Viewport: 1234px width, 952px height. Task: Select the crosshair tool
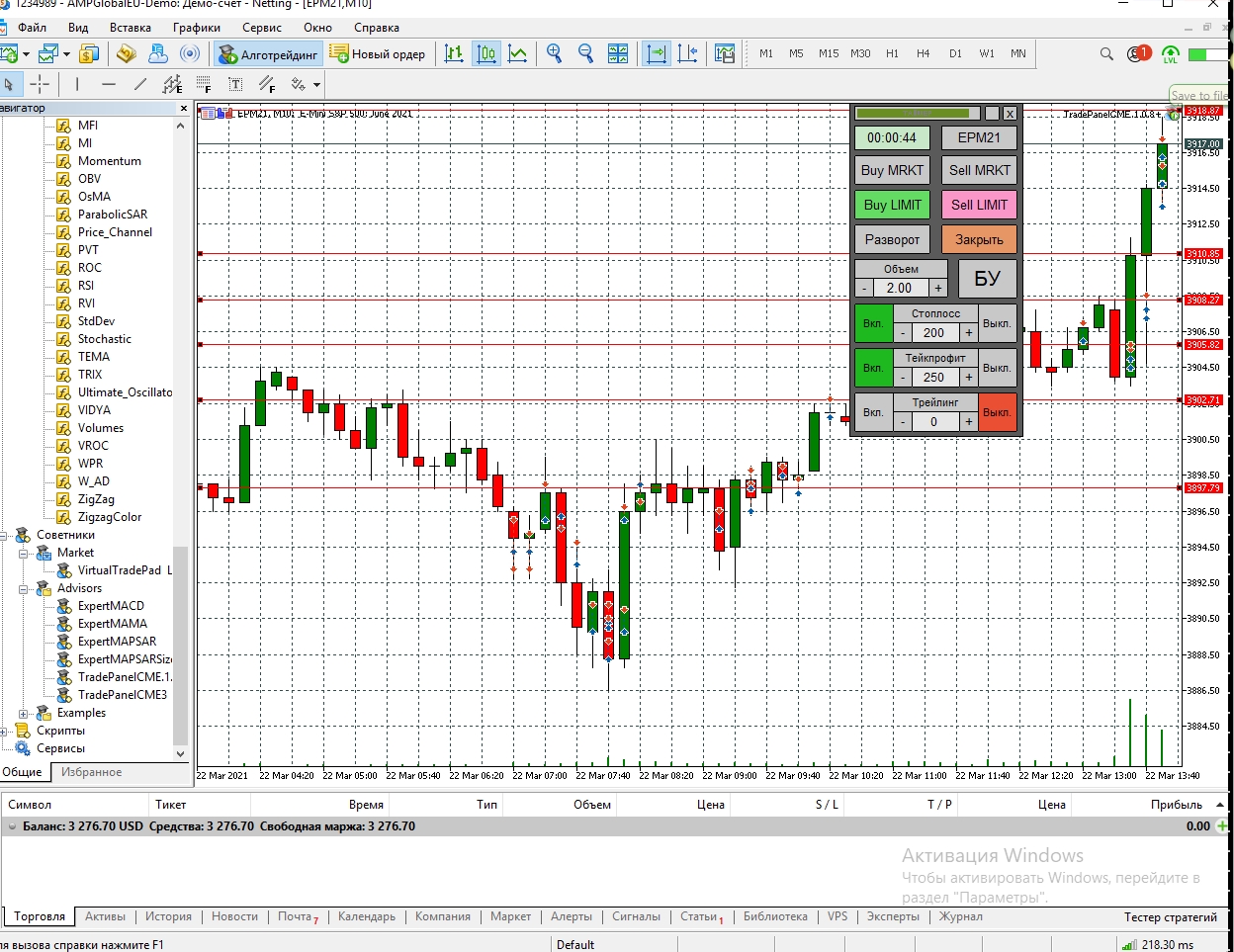[40, 84]
